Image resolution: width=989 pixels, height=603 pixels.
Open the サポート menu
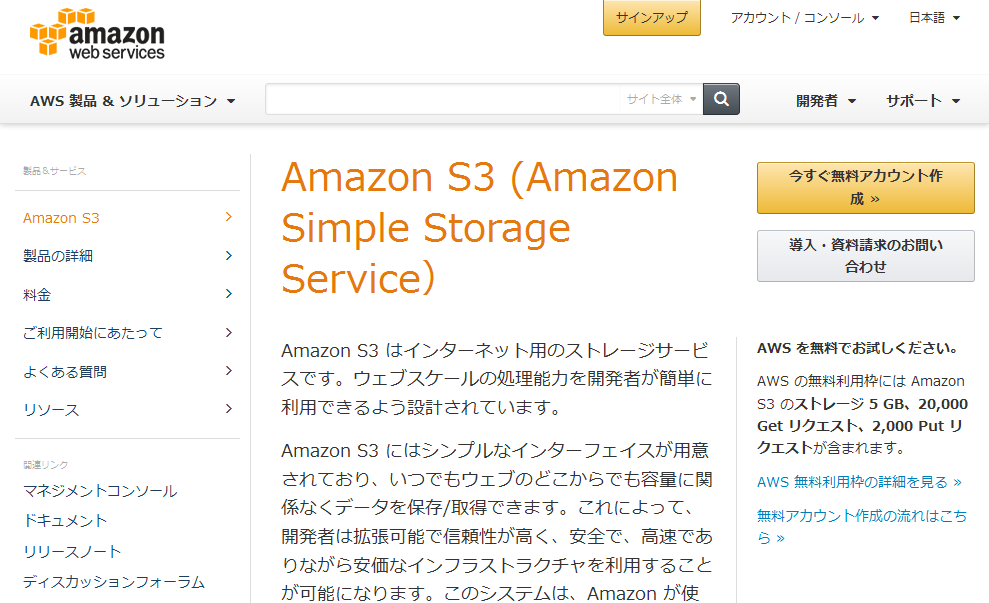point(922,101)
